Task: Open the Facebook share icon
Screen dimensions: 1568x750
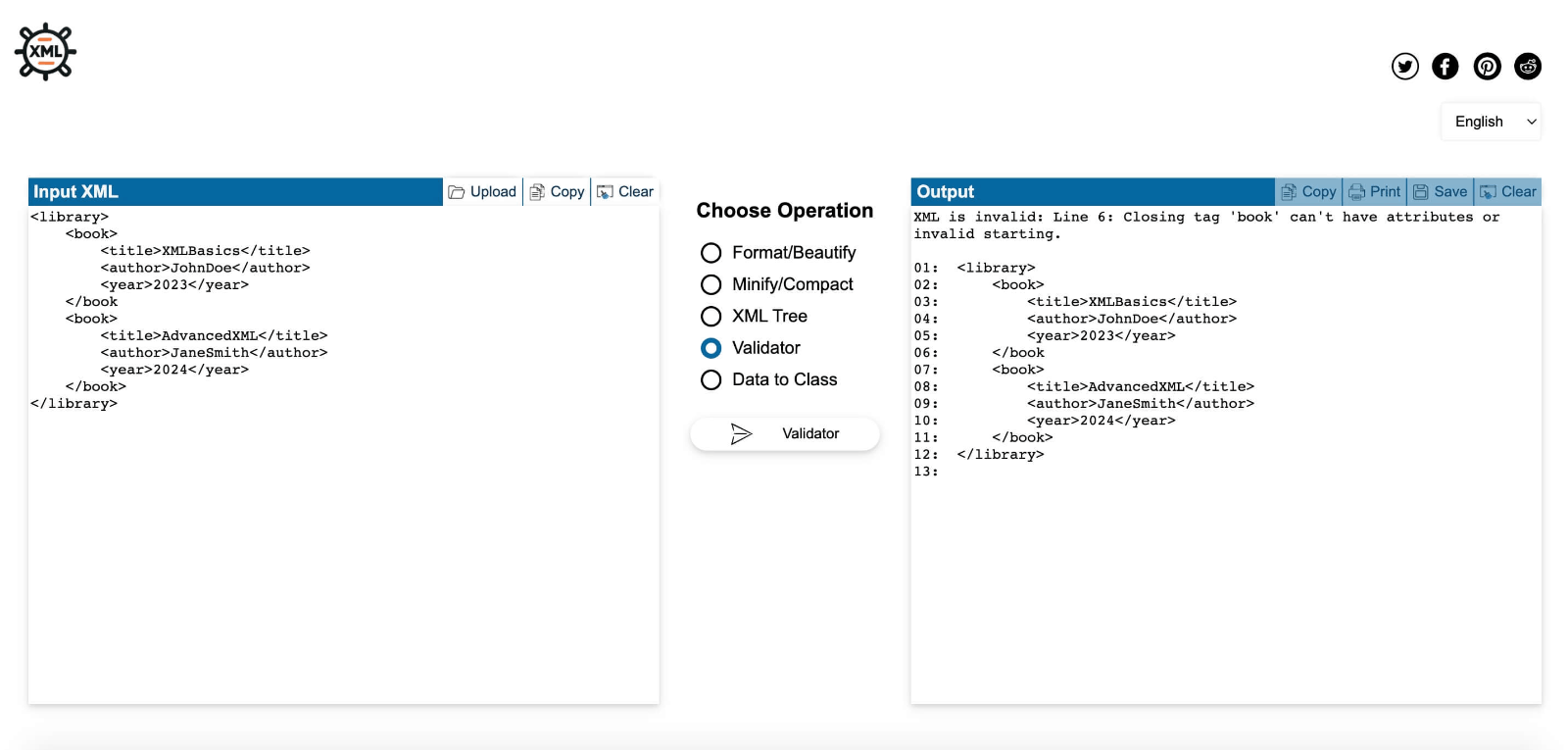Action: [x=1445, y=66]
